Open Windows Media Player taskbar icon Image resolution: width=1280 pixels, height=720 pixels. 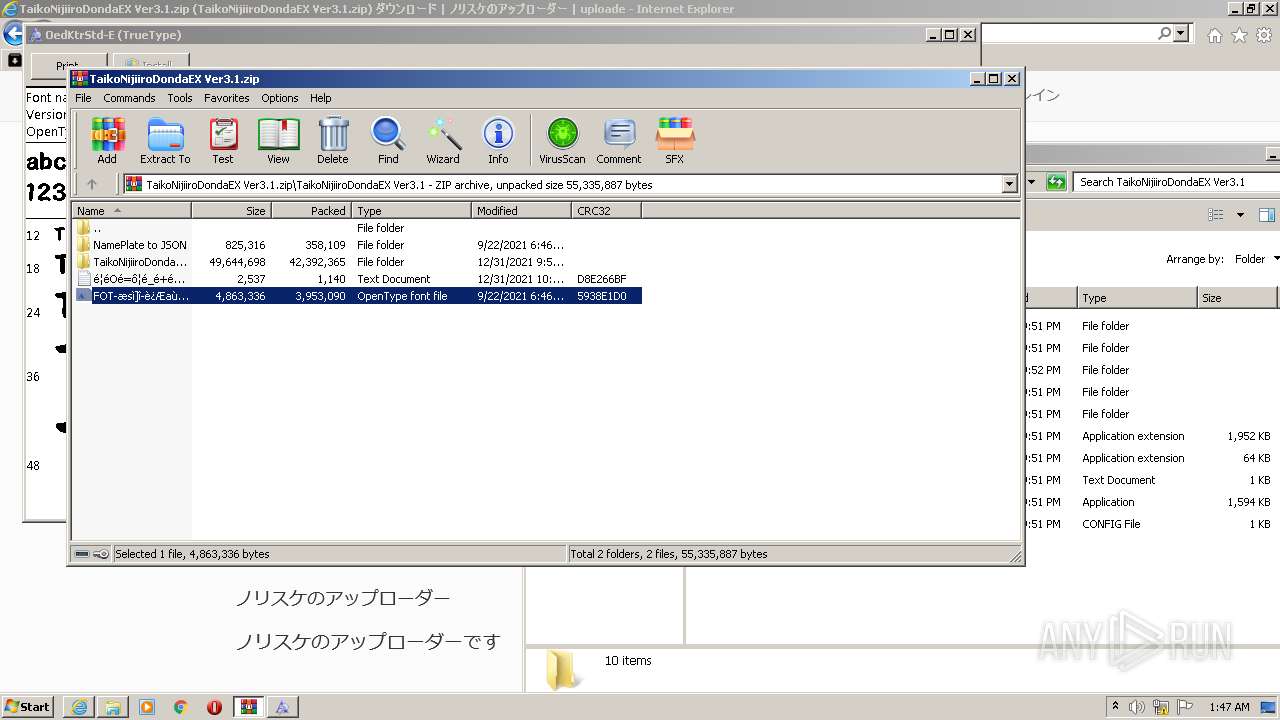tap(147, 706)
